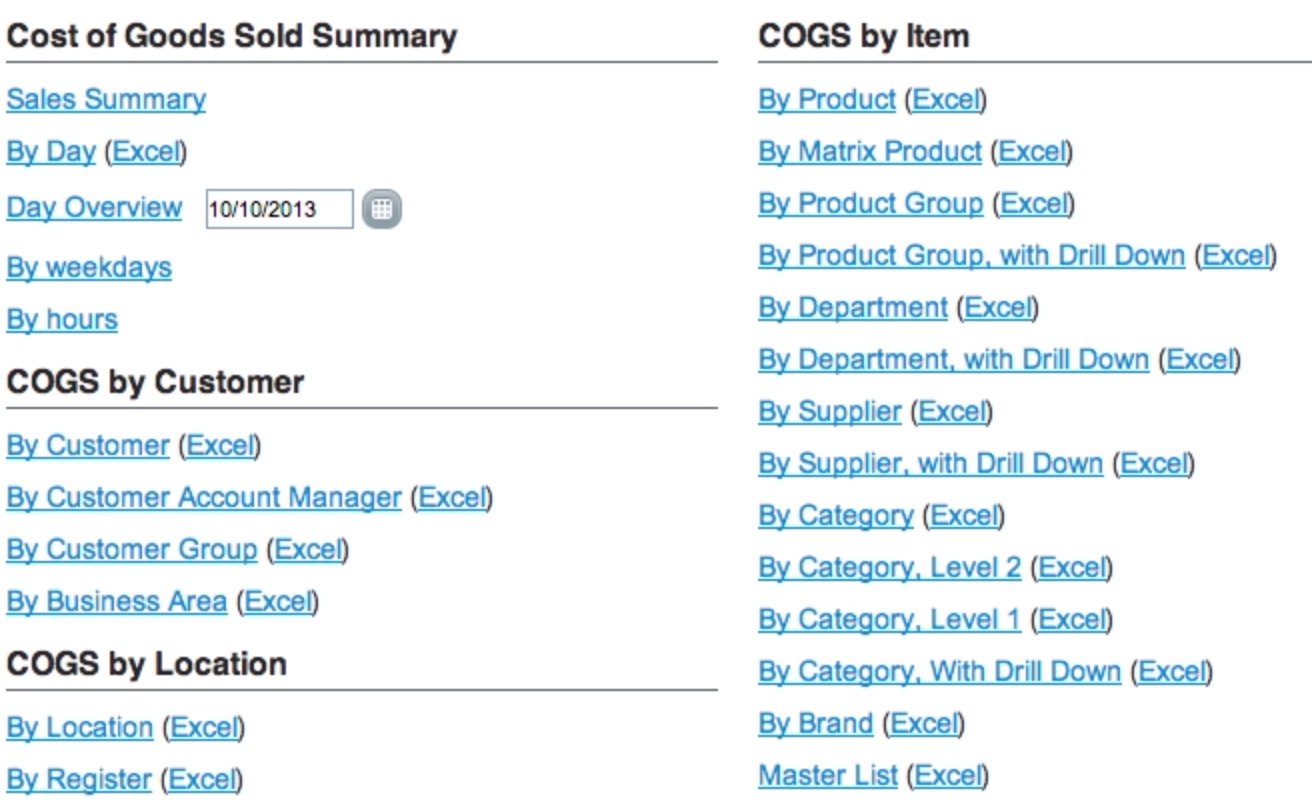Viewport: 1312px width, 802px height.
Task: Export By Customer Group to Excel
Action: 308,549
